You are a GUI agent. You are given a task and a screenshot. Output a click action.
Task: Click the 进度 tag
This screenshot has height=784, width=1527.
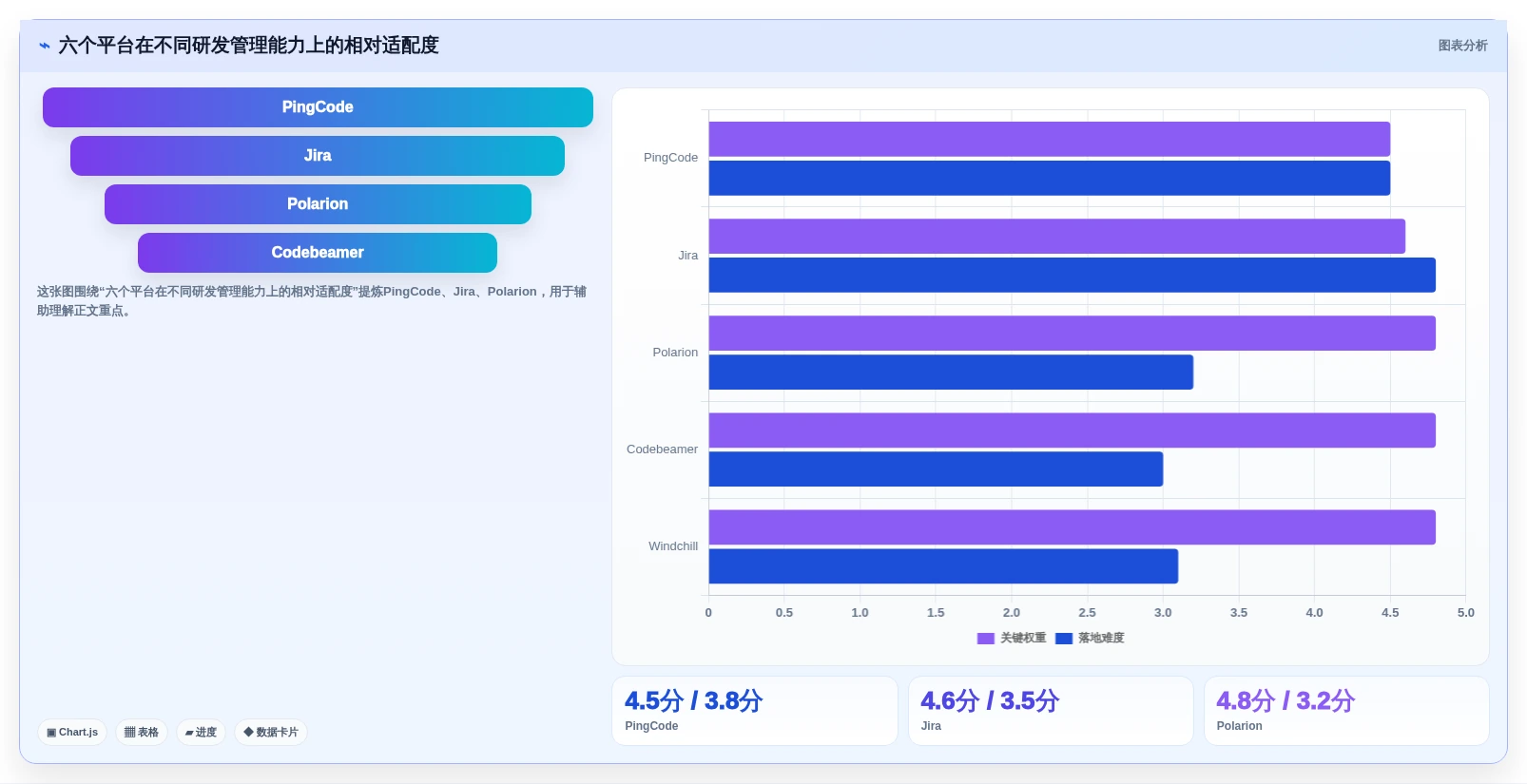tap(201, 732)
